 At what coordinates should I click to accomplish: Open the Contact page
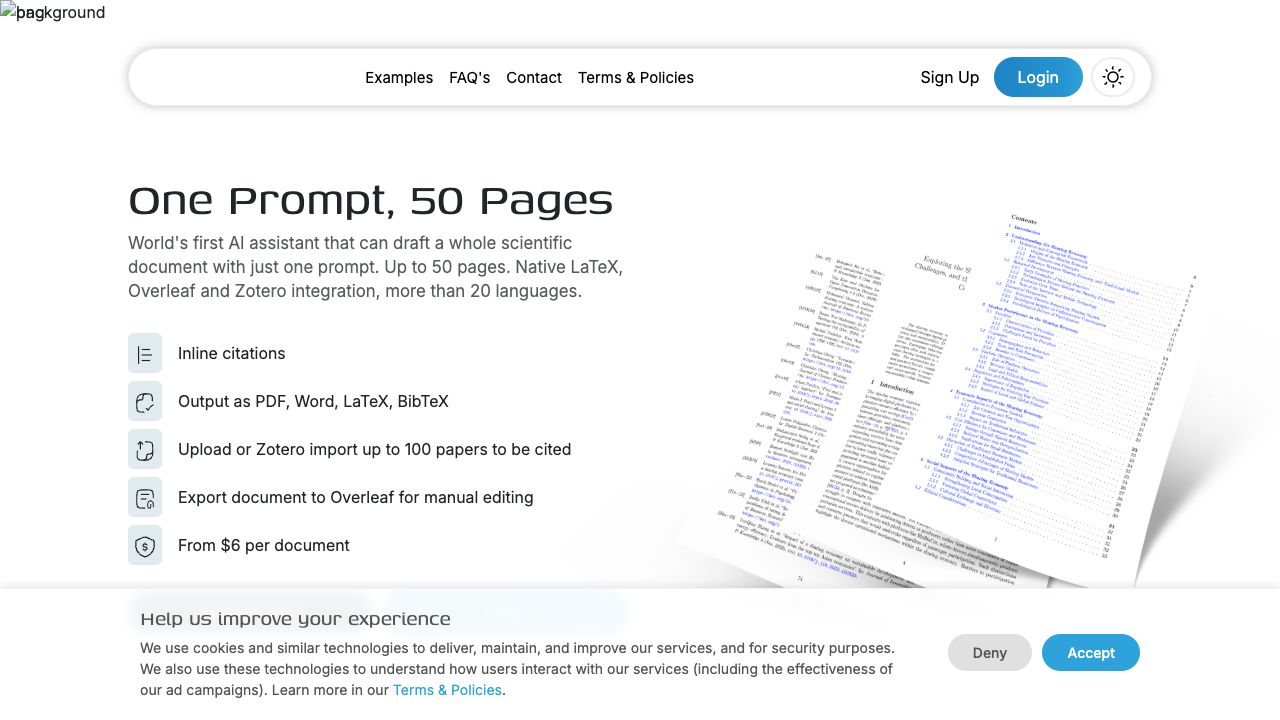point(534,77)
